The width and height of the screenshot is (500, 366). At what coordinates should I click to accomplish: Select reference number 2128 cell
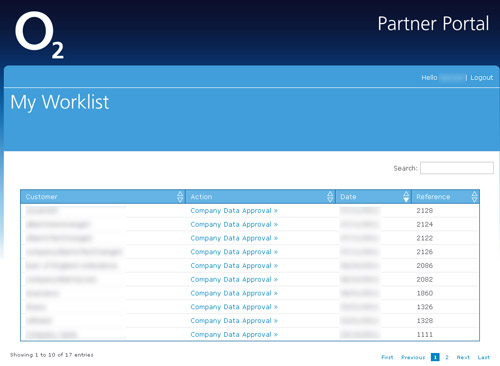(425, 211)
